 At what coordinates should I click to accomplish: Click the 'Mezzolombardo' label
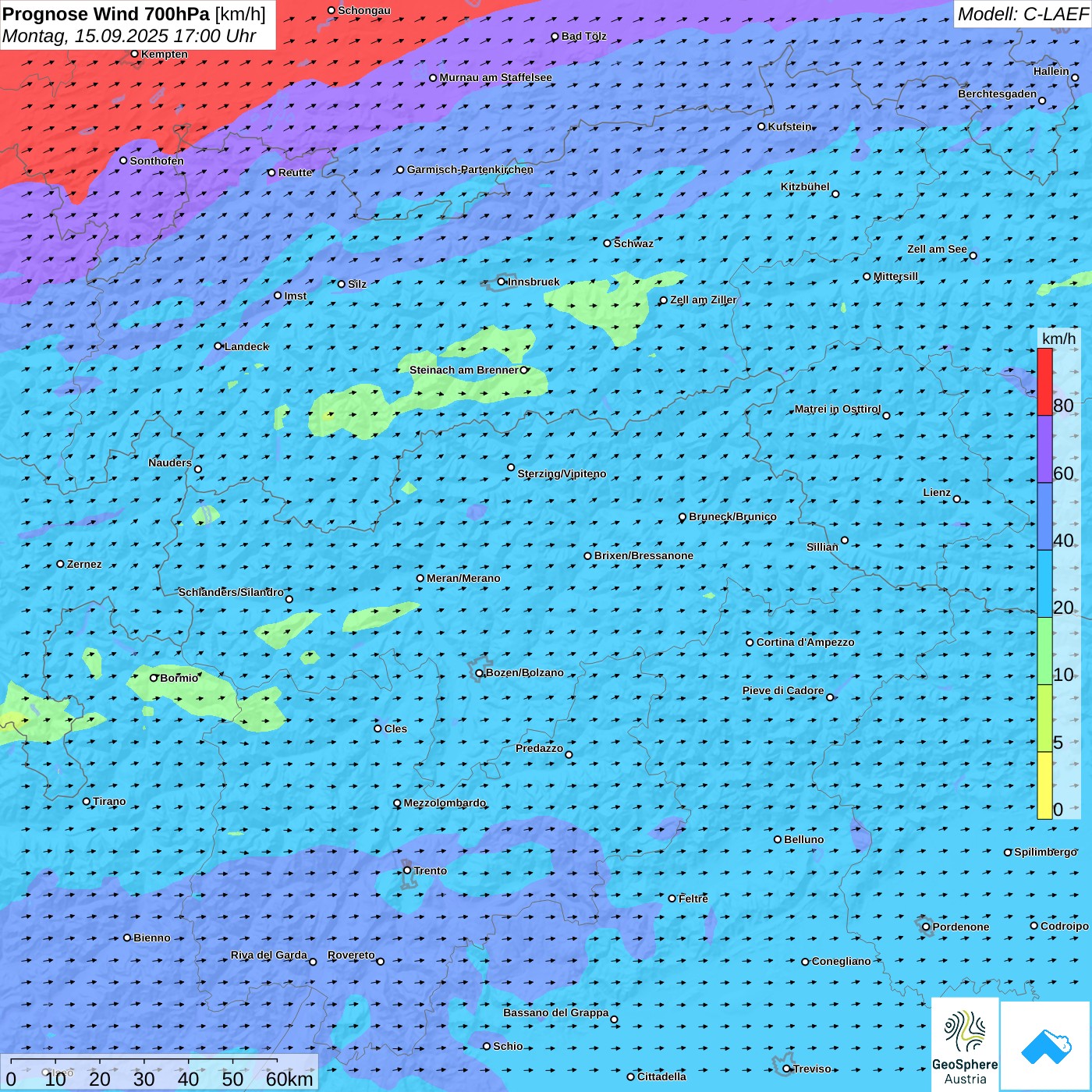pyautogui.click(x=445, y=803)
